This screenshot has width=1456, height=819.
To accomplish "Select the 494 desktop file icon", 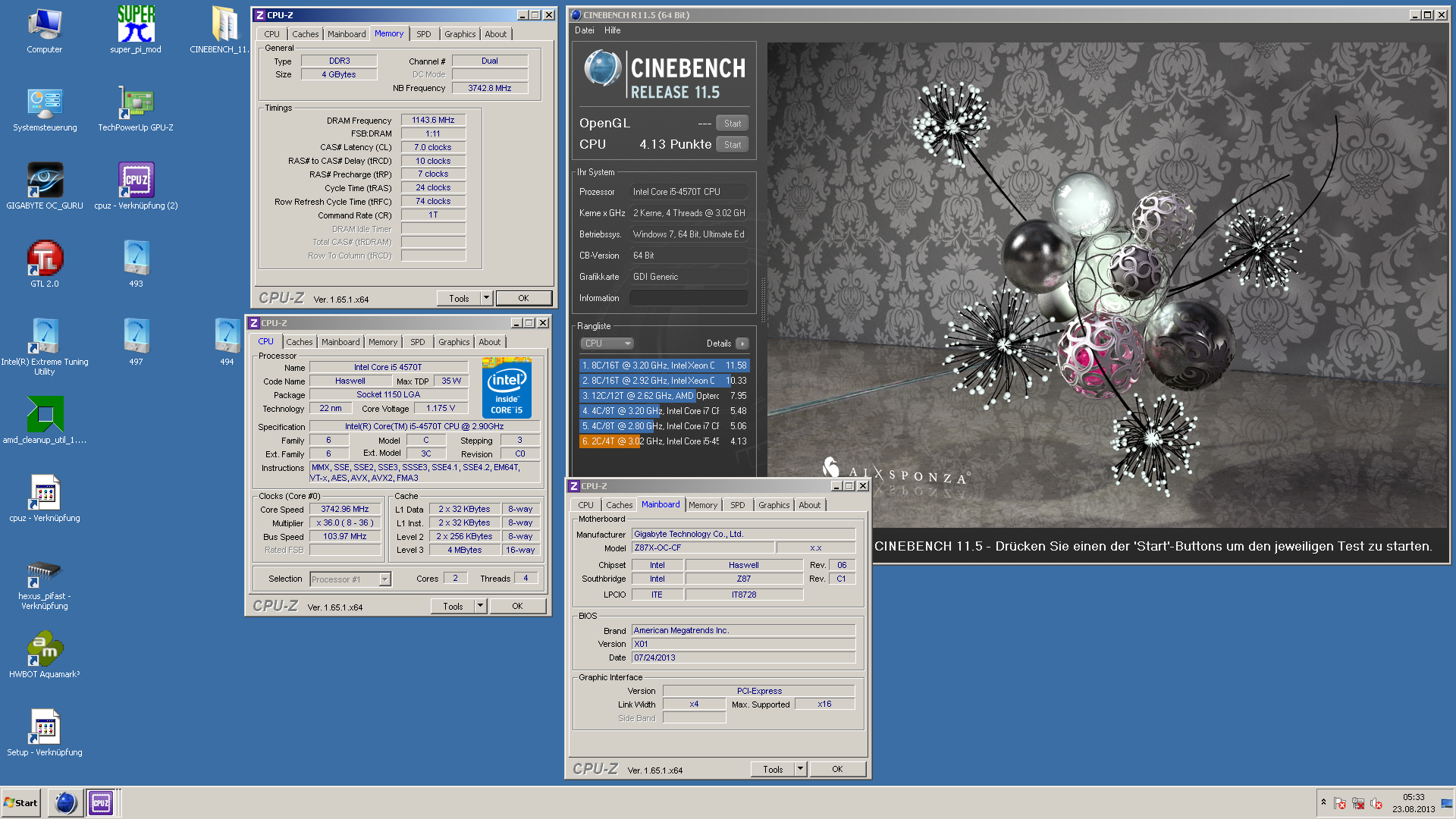I will [227, 343].
